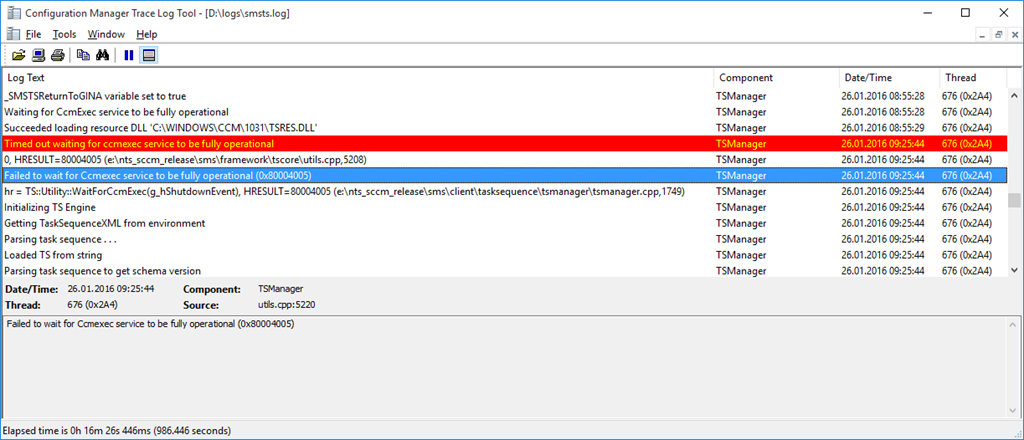The image size is (1024, 440).
Task: Click the Open on Server computer icon
Action: [x=38, y=55]
